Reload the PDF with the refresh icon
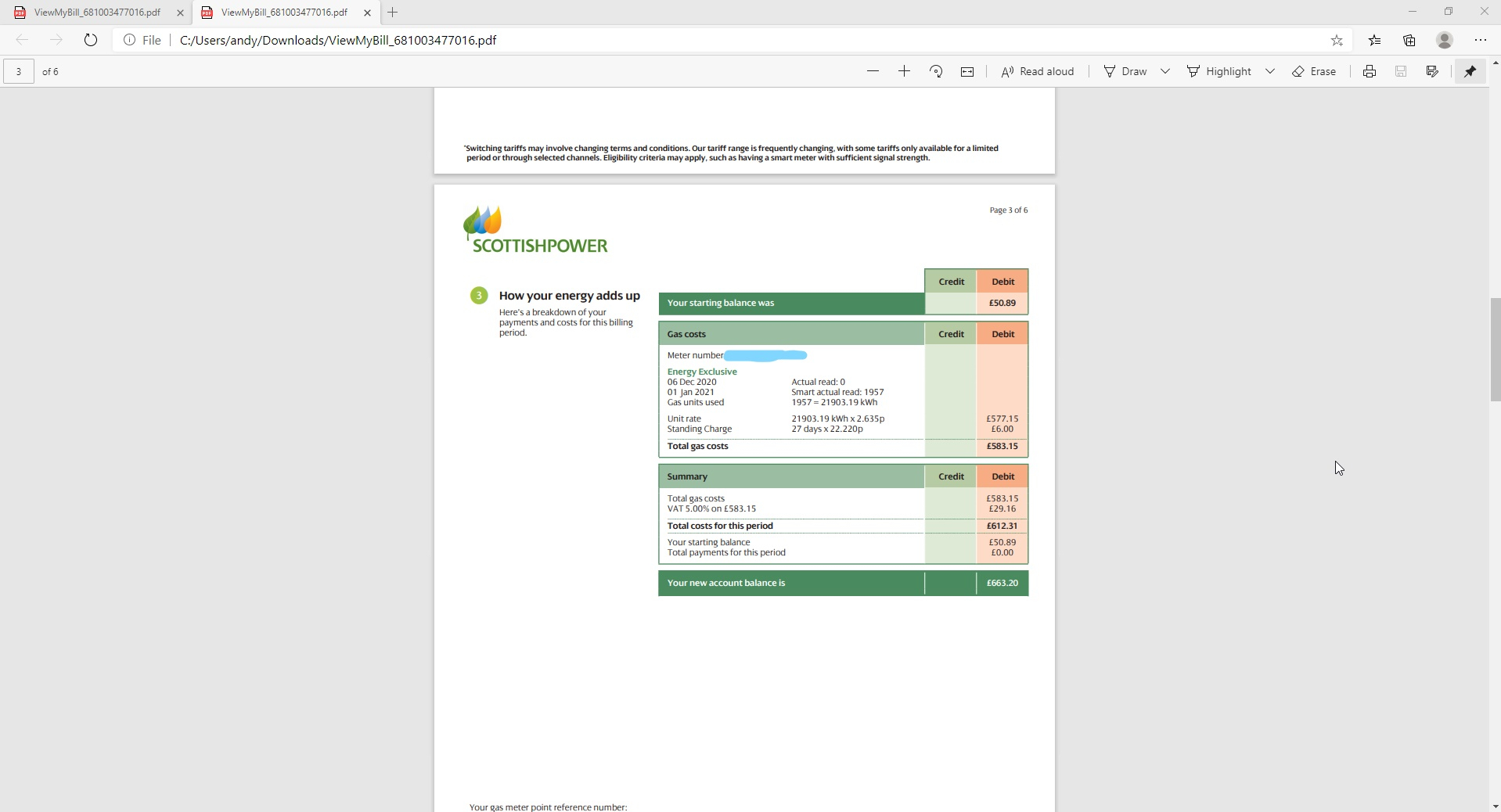The height and width of the screenshot is (812, 1501). (x=90, y=40)
